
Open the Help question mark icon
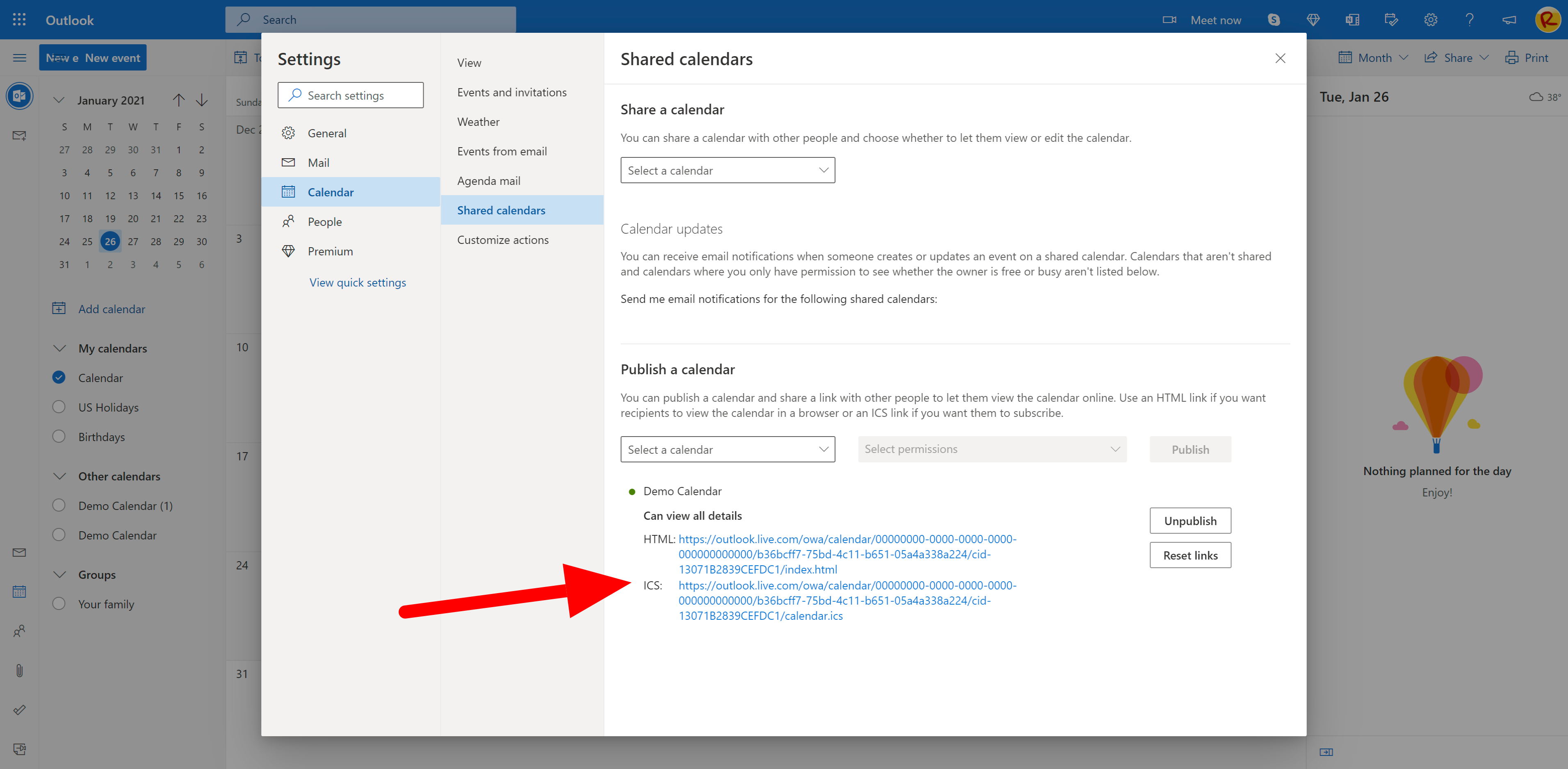coord(1470,19)
